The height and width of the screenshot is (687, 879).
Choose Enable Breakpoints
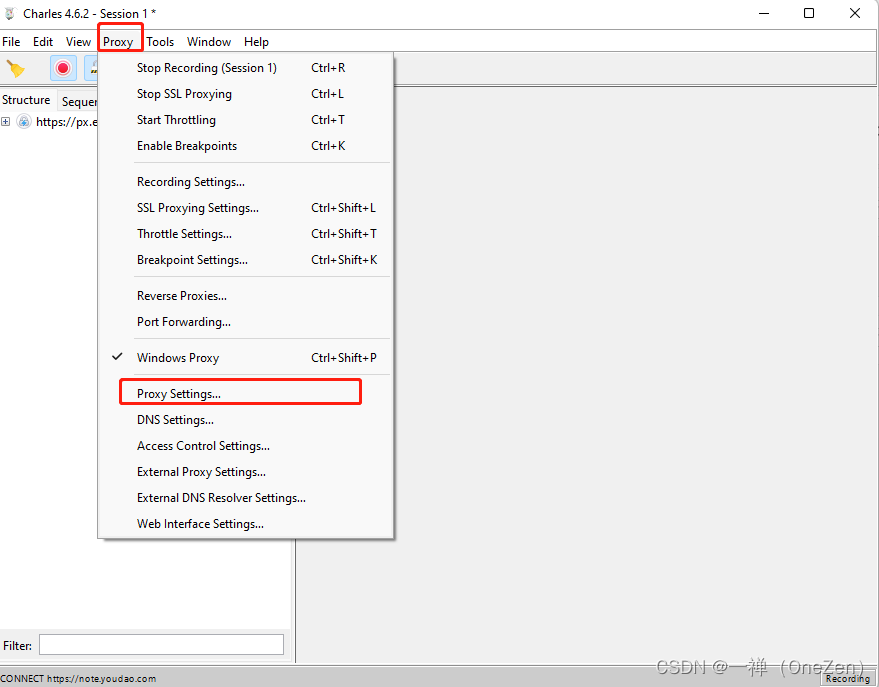coord(246,146)
